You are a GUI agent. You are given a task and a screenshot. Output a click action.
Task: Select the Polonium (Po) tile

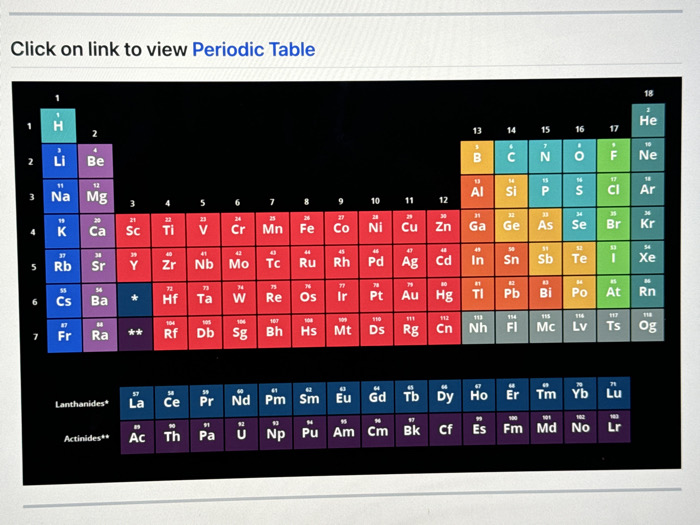pyautogui.click(x=580, y=292)
